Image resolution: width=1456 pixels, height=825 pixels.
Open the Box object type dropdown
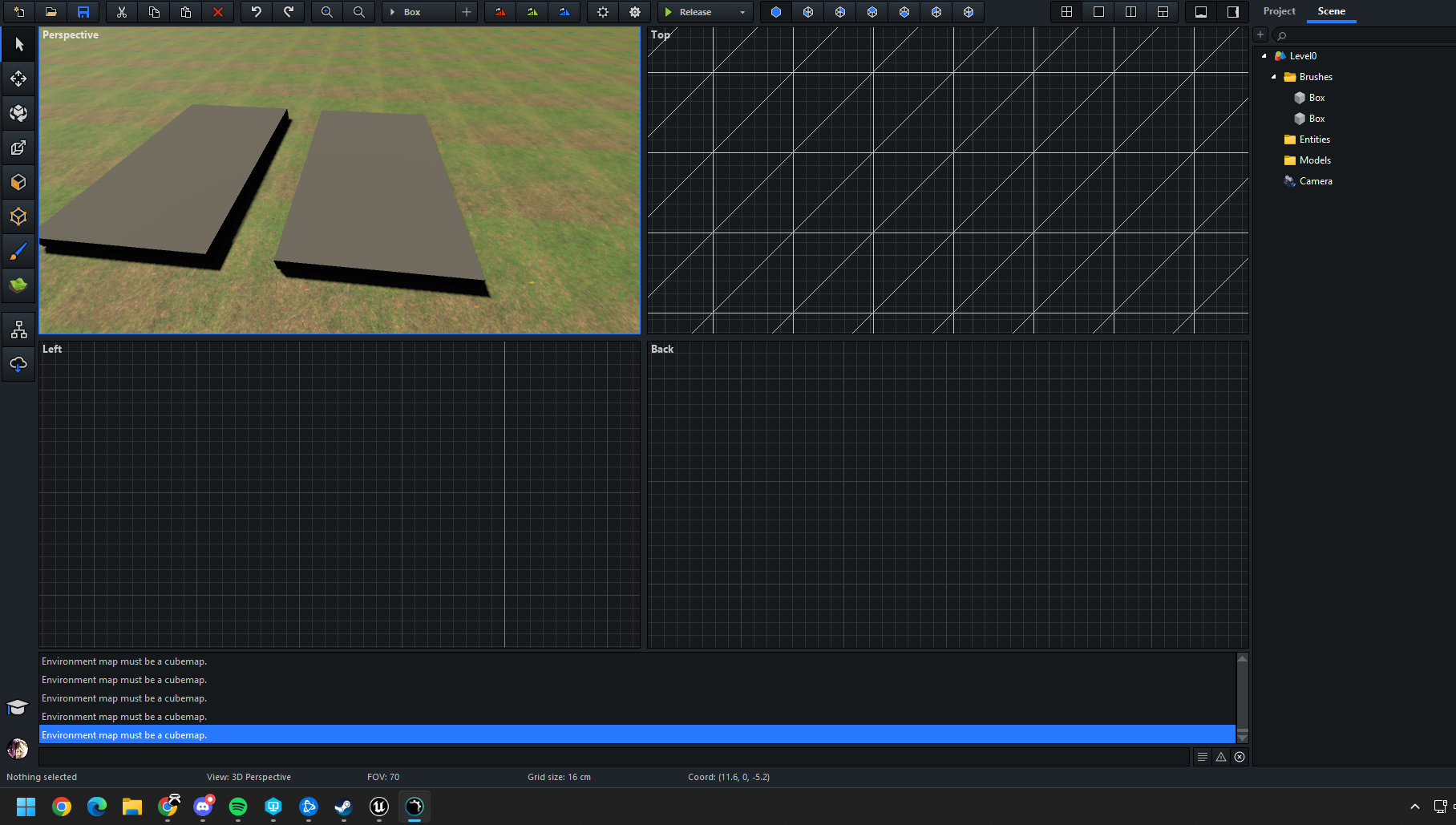419,12
